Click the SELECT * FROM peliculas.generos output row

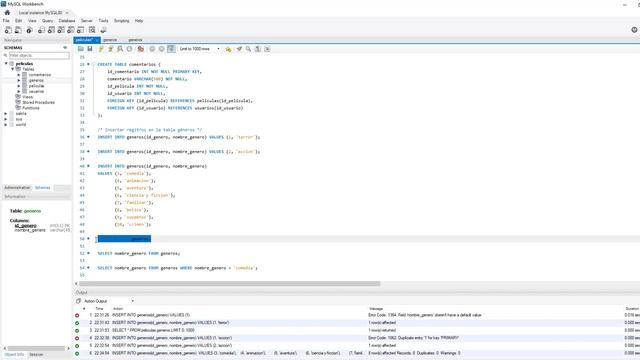point(356,330)
